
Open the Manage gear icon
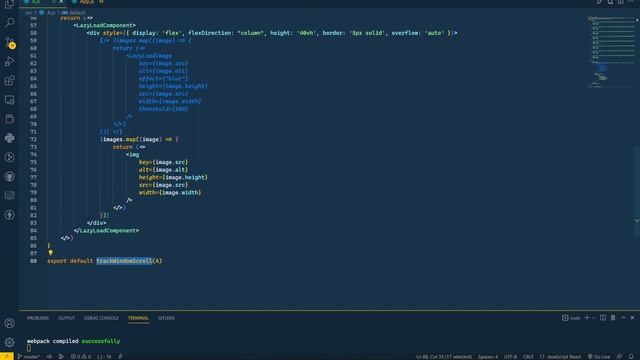[9, 342]
